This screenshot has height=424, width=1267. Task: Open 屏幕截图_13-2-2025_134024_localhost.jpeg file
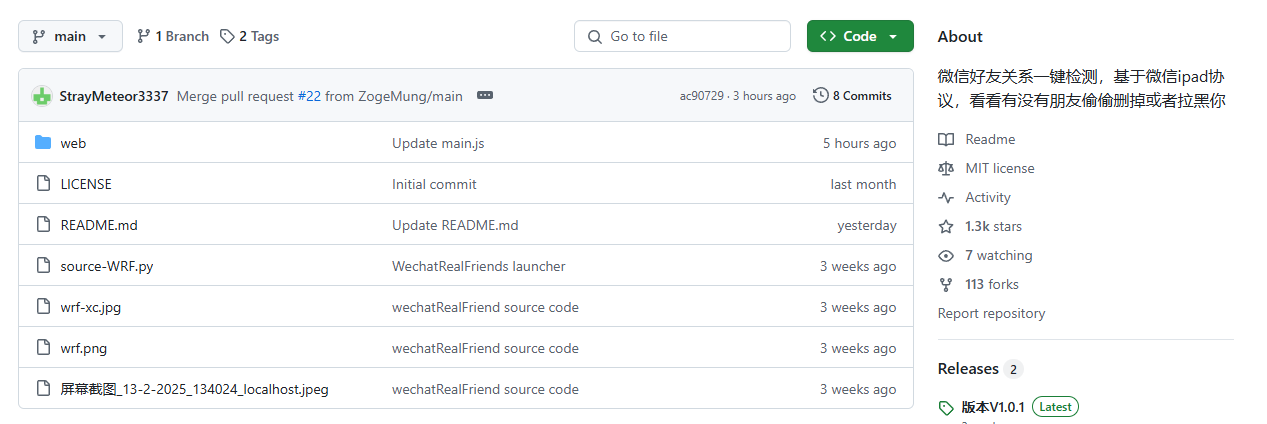(194, 389)
